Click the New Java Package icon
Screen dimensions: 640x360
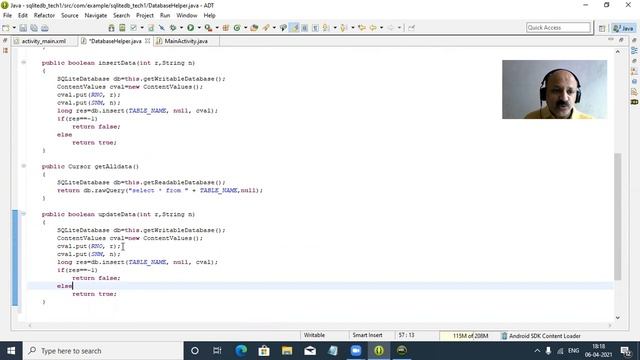[x=226, y=28]
